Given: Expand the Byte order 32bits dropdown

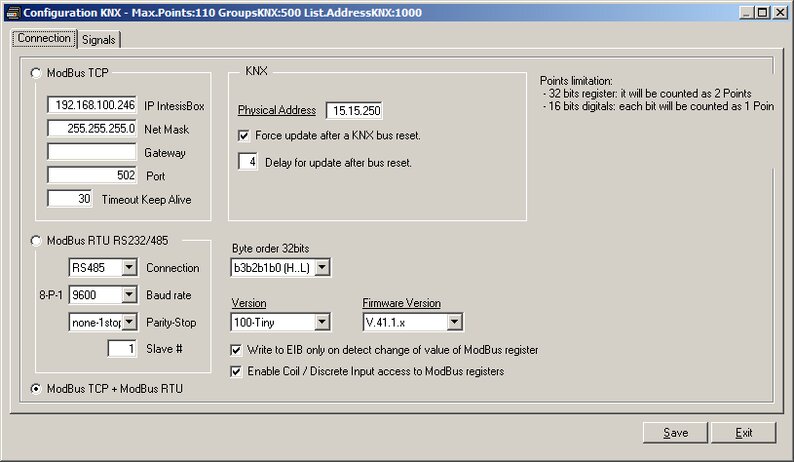Looking at the screenshot, I should 320,268.
